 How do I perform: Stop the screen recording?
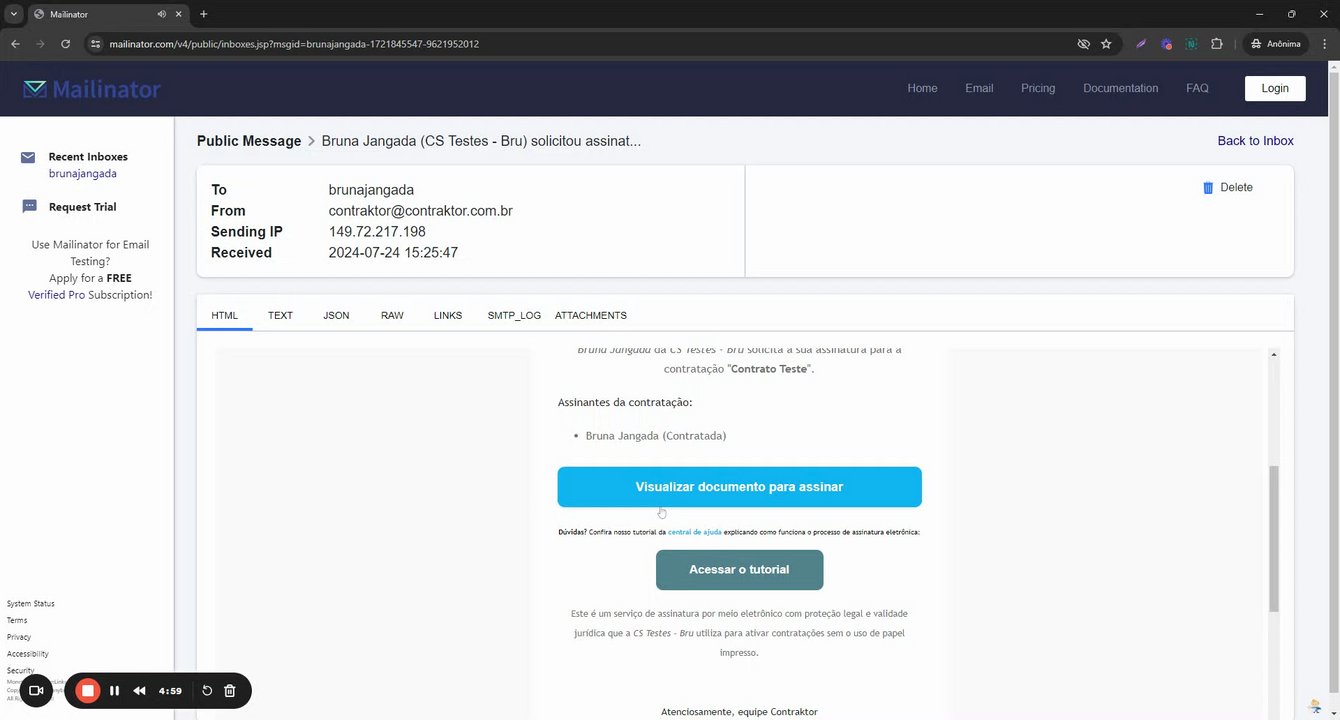click(88, 690)
